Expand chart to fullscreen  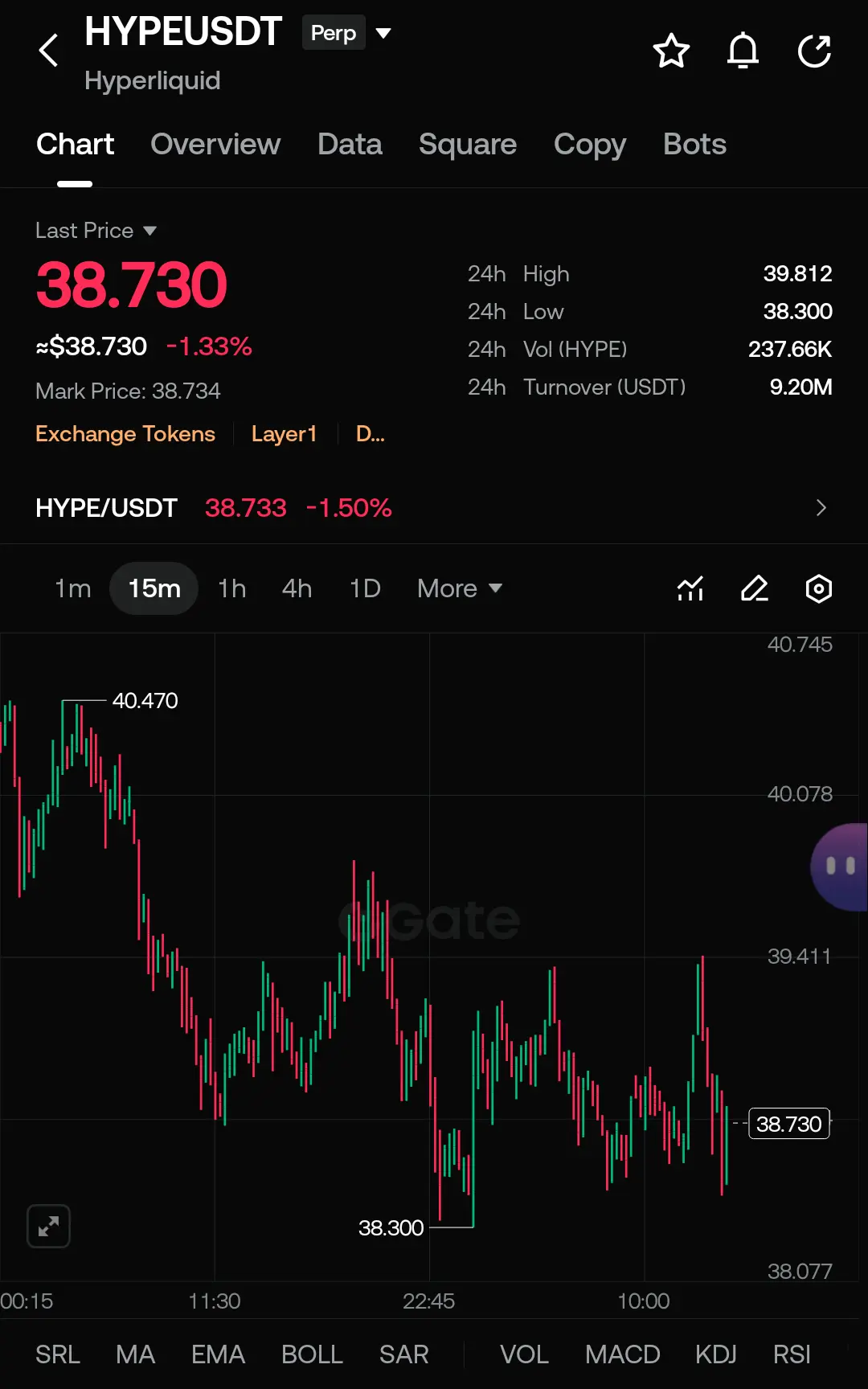pos(48,1226)
